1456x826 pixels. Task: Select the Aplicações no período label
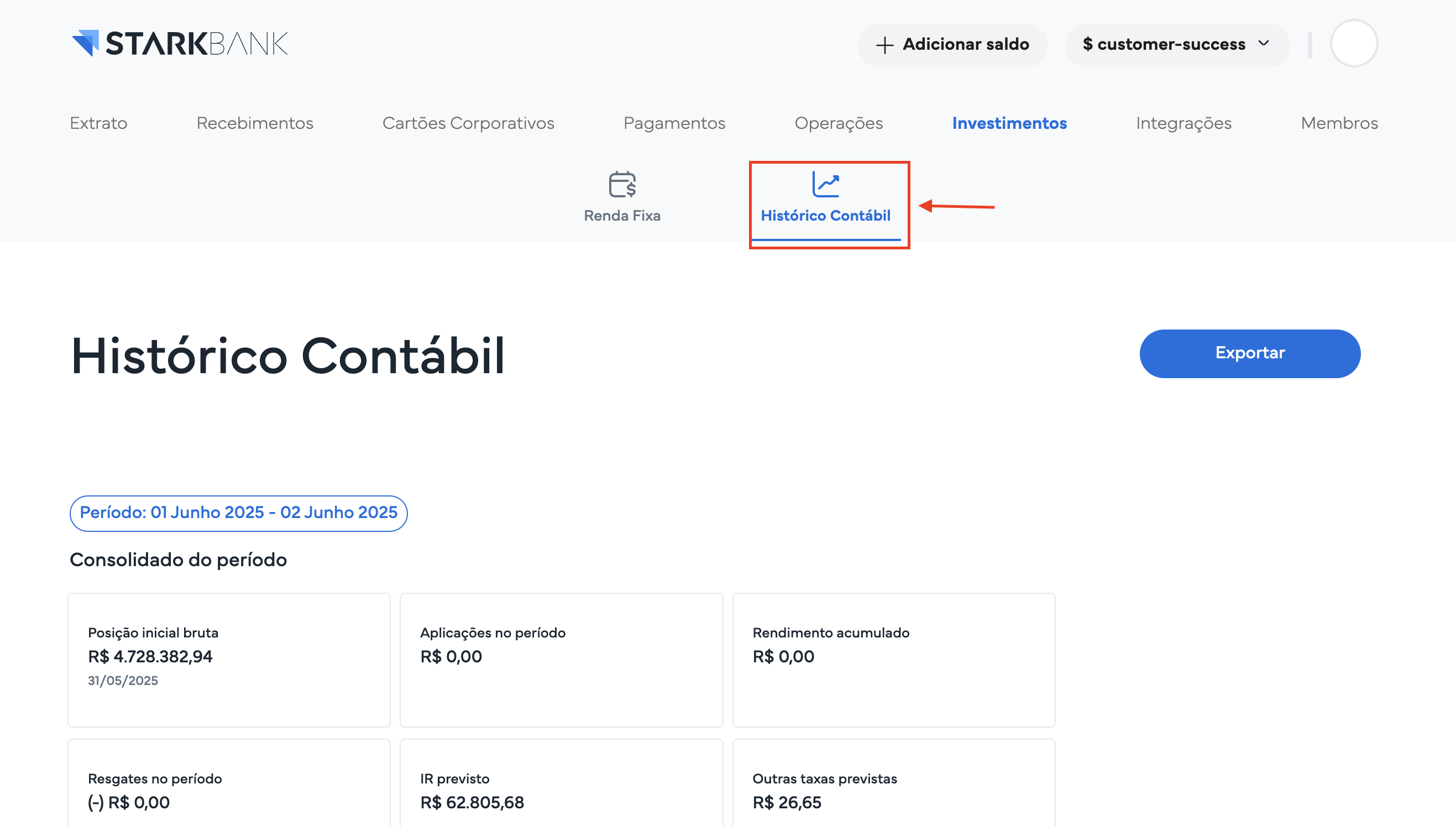pyautogui.click(x=493, y=632)
